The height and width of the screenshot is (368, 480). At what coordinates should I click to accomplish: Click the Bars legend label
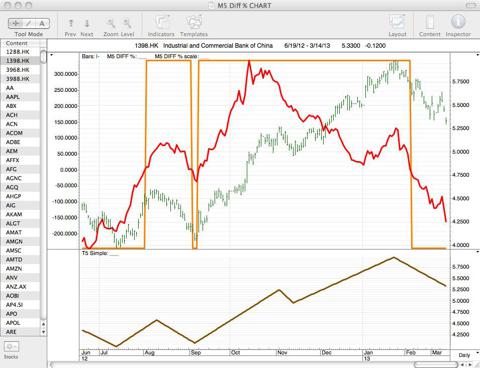click(x=90, y=56)
